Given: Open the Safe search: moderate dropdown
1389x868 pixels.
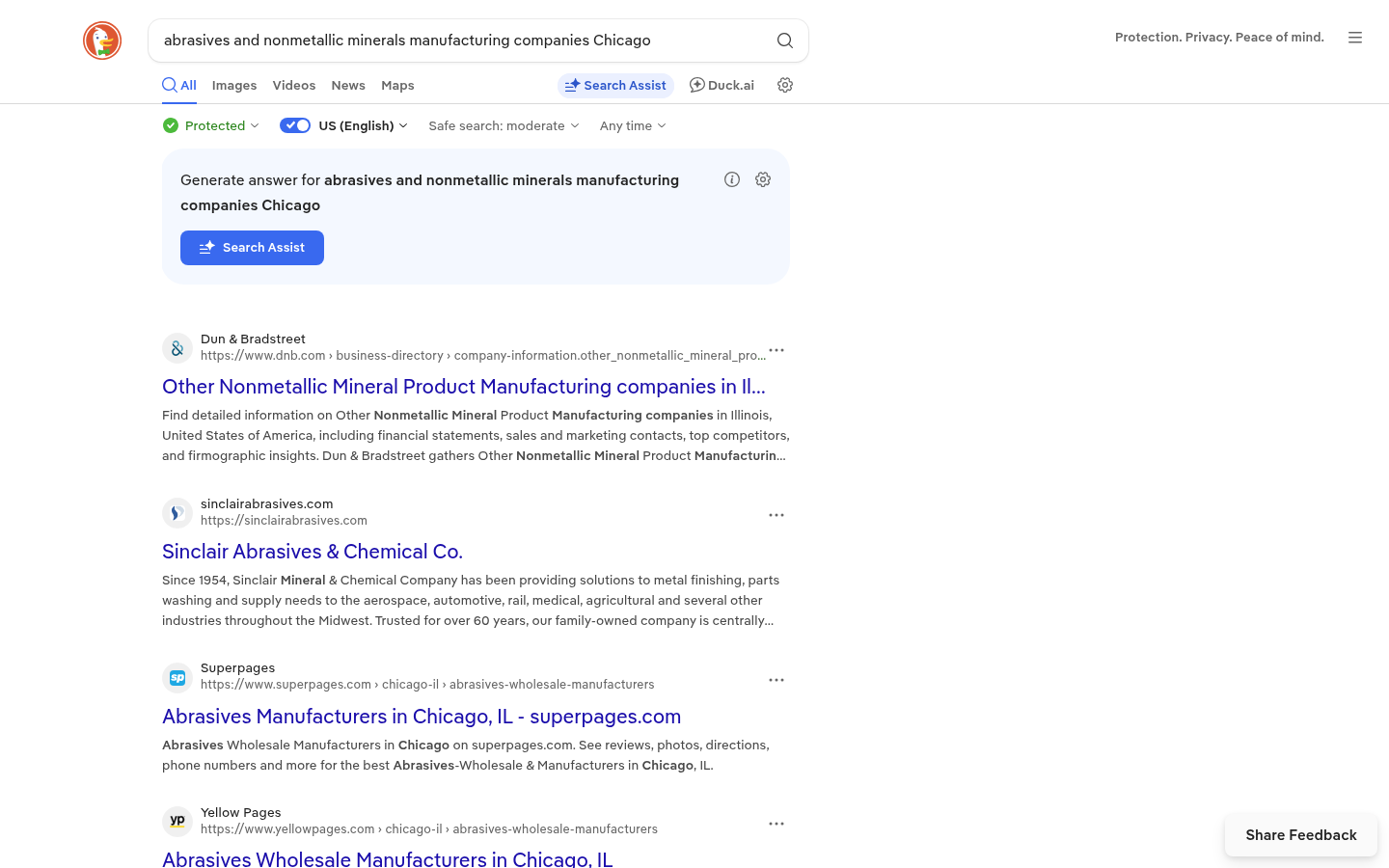Looking at the screenshot, I should [504, 125].
